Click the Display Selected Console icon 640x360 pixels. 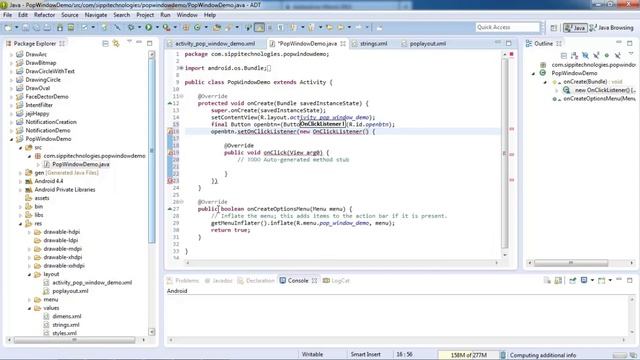(x=584, y=280)
